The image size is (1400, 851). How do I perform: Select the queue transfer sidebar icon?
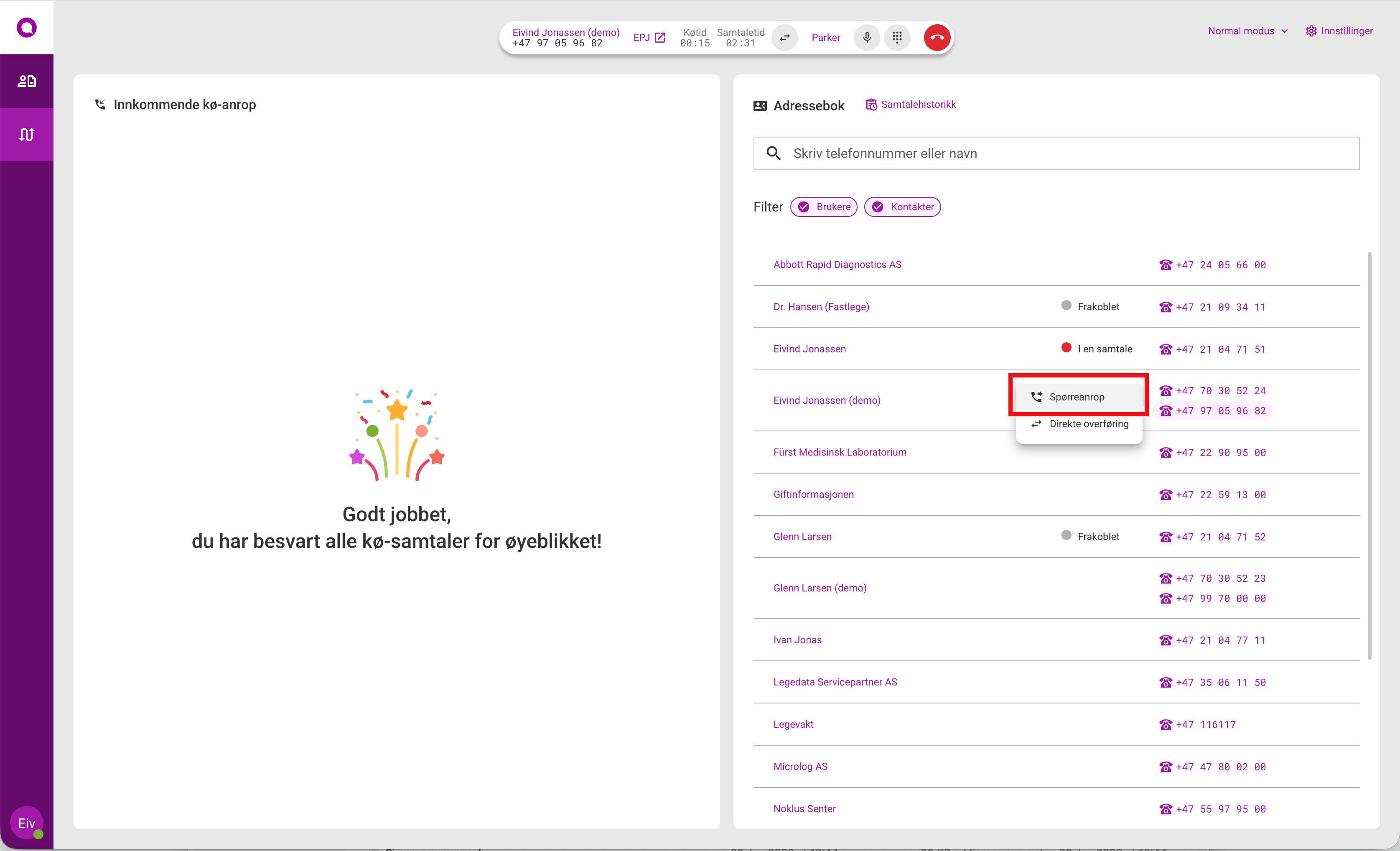pos(27,135)
